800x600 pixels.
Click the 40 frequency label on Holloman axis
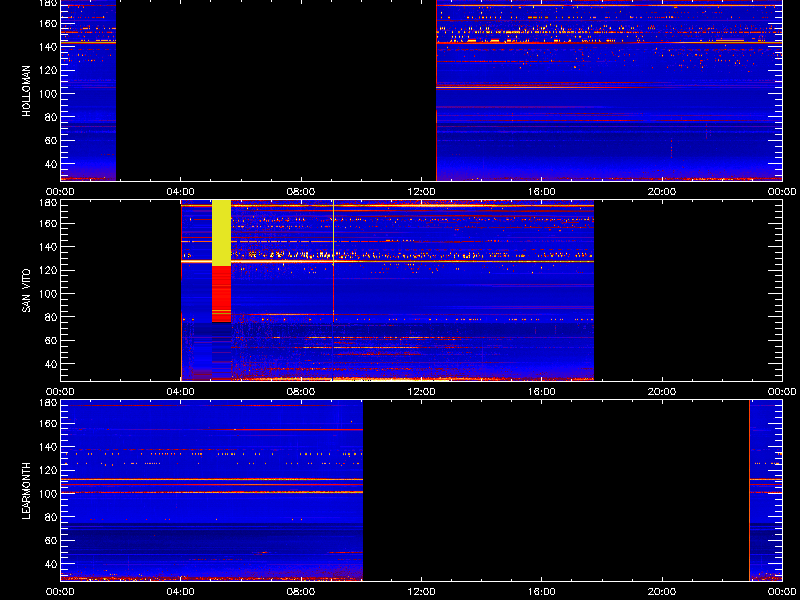pyautogui.click(x=51, y=164)
